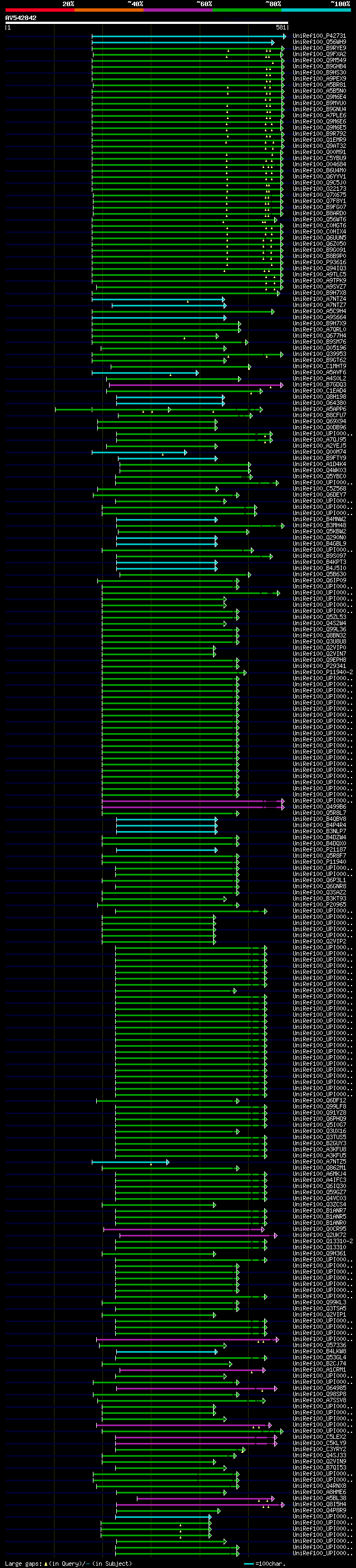Select the UniRef100_B7GDQ3 label
This screenshot has height=1568, width=356.
319,385
